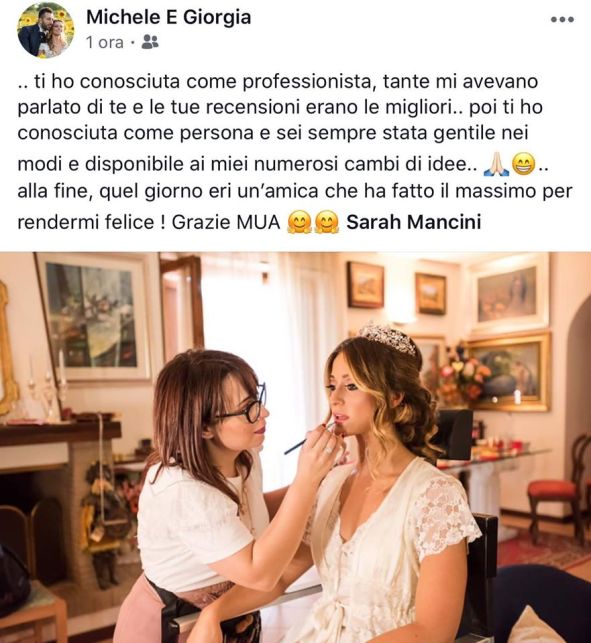Click the "1 ora" post timestamp
This screenshot has height=643, width=591.
point(105,42)
